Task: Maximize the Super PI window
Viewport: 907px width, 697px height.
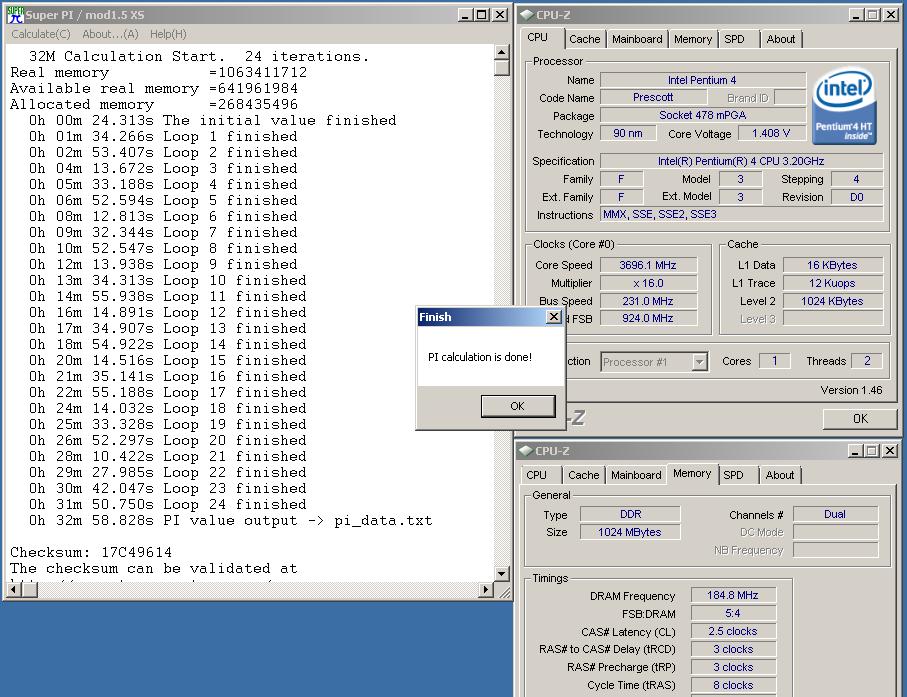Action: [x=481, y=15]
